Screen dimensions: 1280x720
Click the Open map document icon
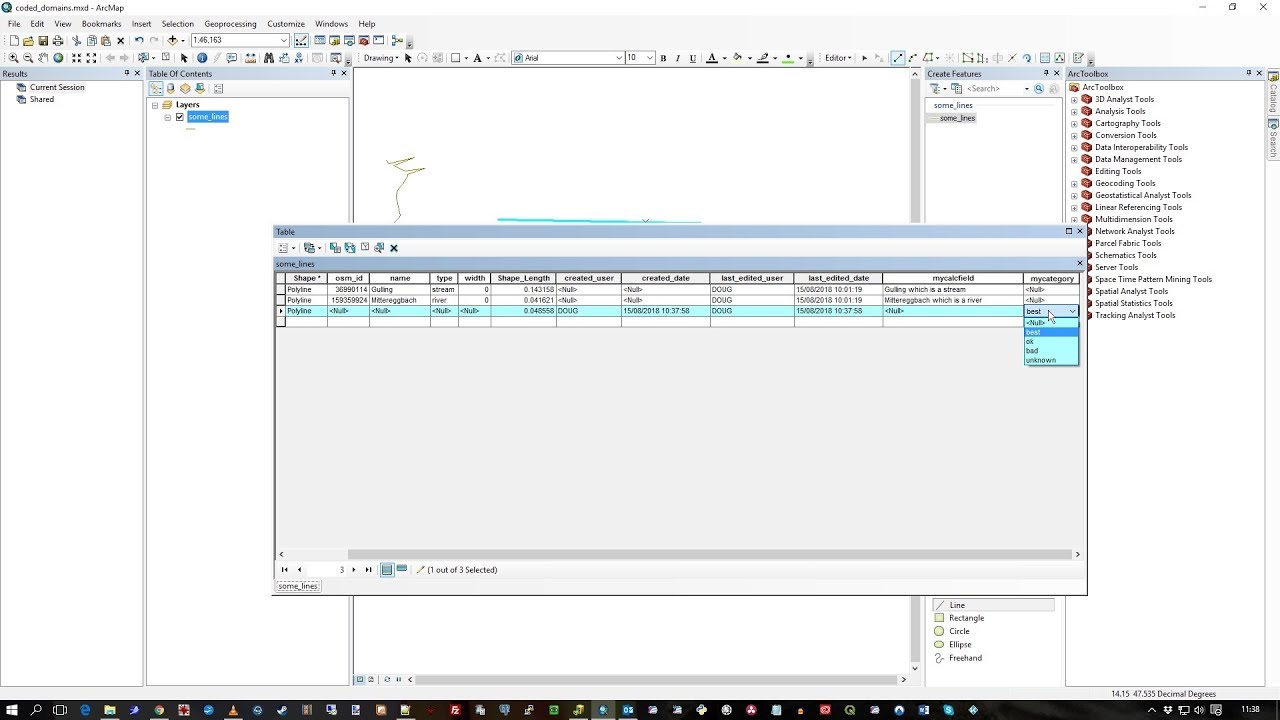click(28, 41)
